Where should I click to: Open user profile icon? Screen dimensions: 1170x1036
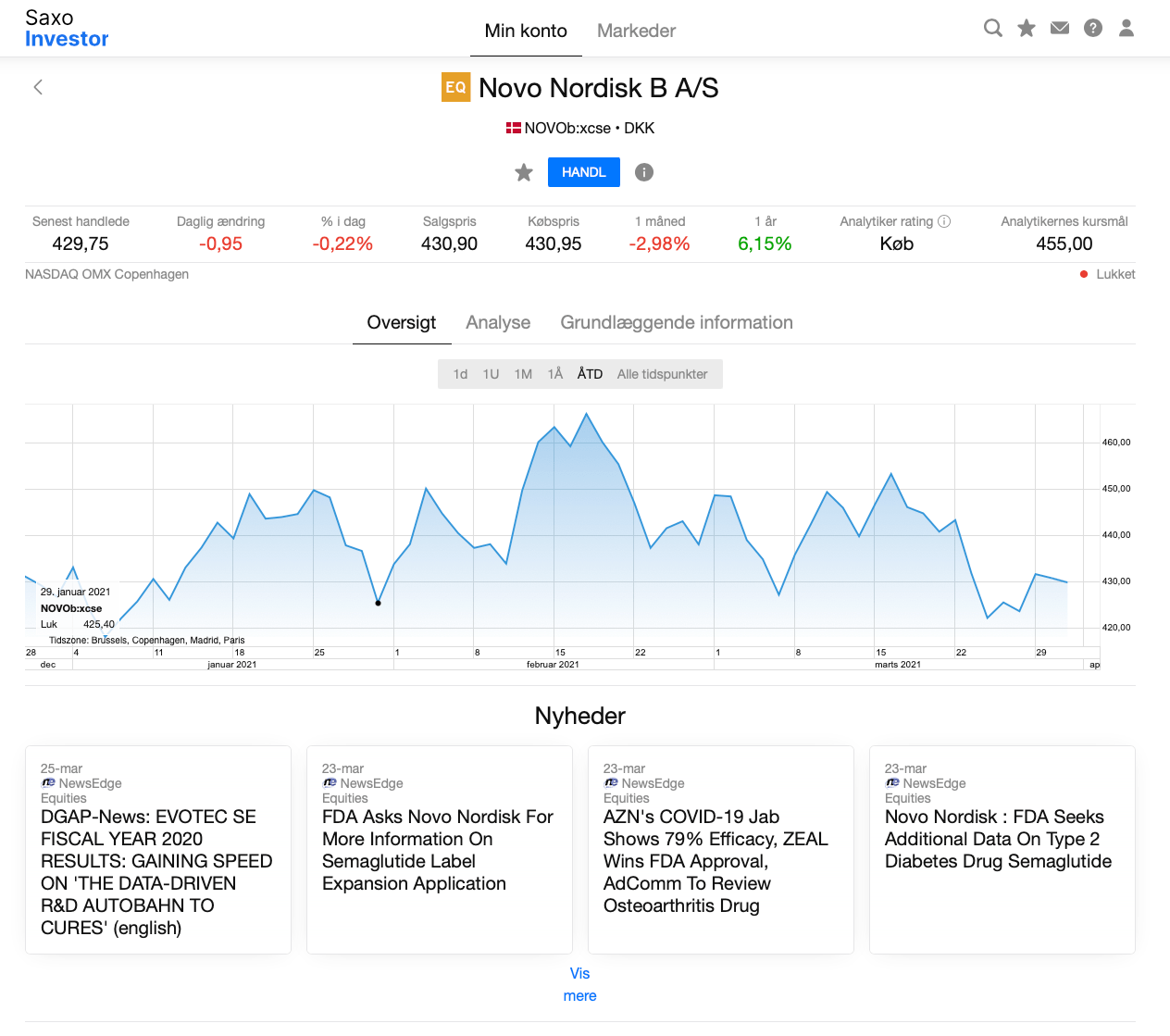pos(1126,28)
